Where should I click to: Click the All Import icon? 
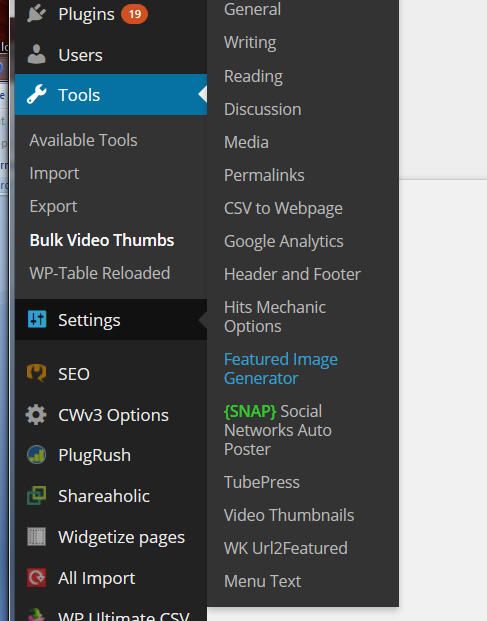pyautogui.click(x=36, y=577)
